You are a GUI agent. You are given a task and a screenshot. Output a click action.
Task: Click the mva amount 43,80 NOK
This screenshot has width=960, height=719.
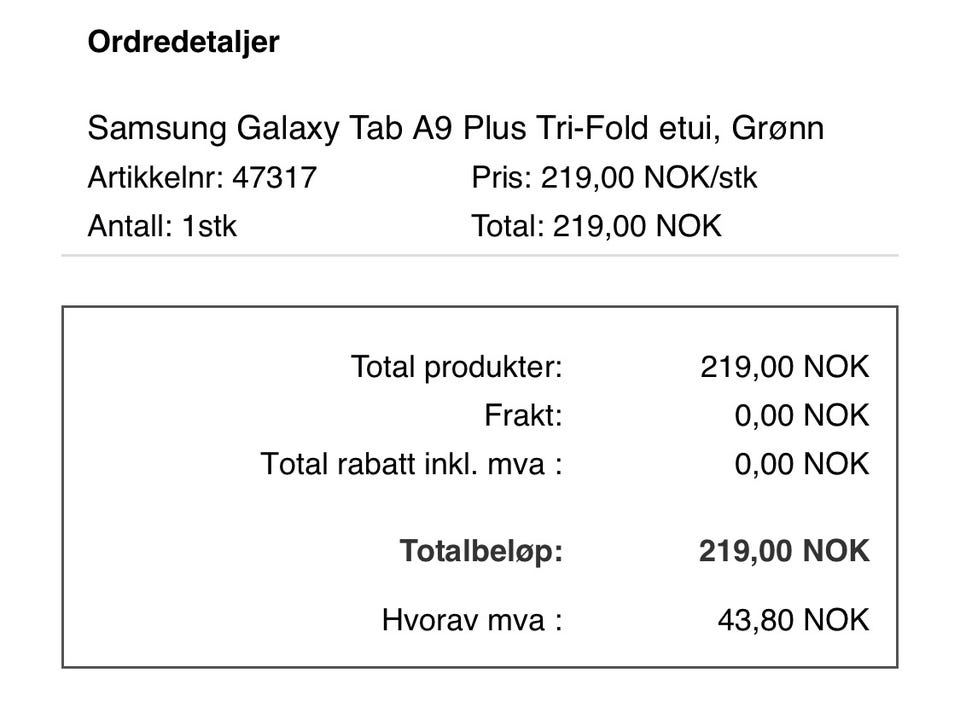(793, 620)
